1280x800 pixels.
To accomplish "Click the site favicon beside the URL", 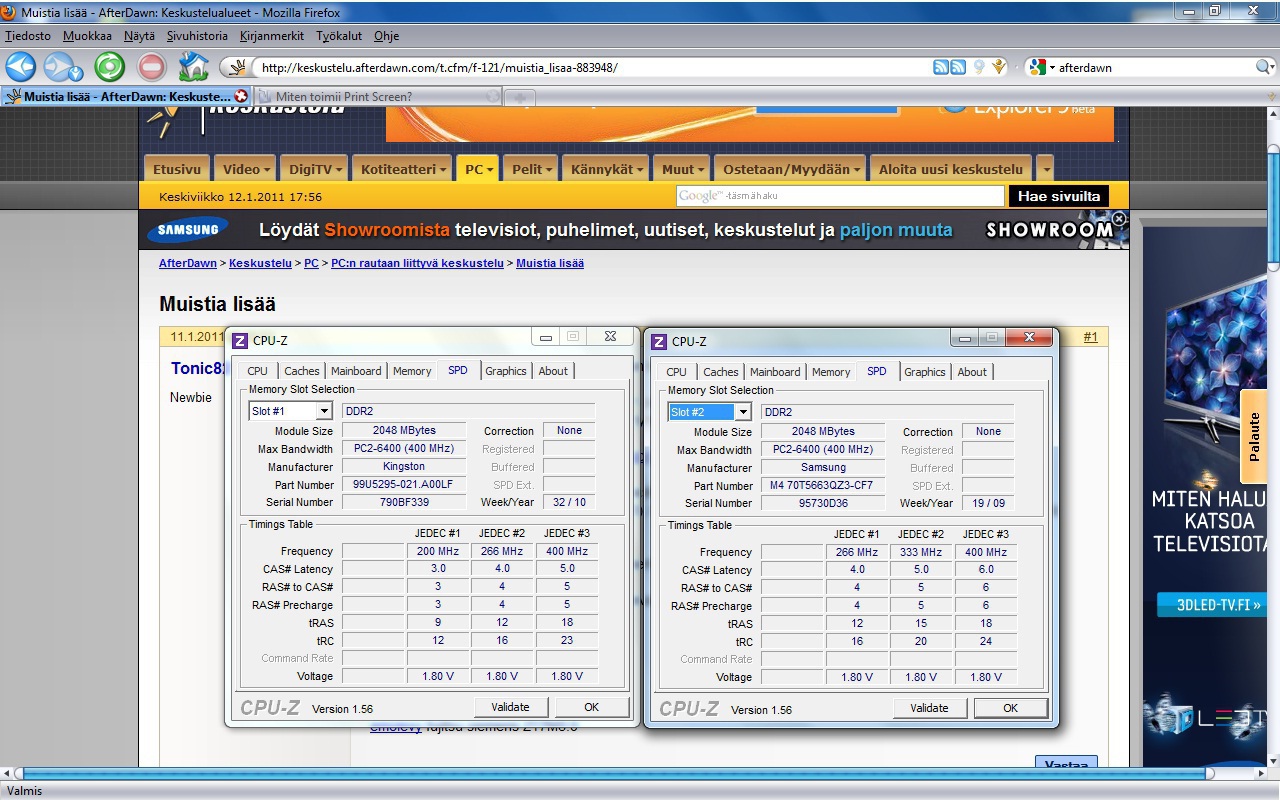I will [x=237, y=67].
